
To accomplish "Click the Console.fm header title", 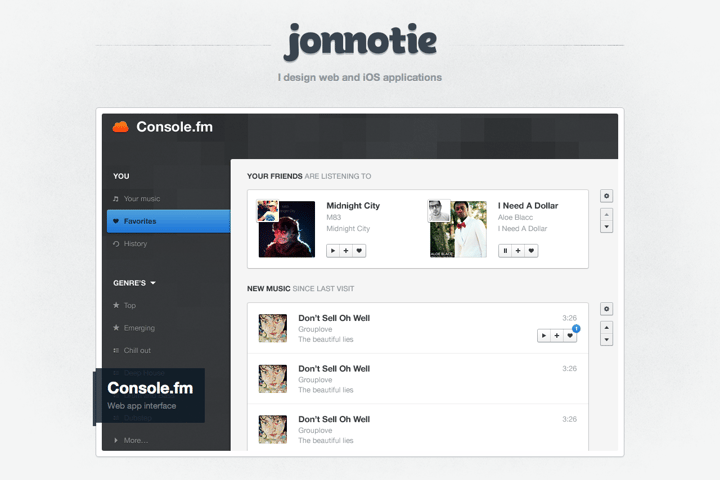I will tap(174, 127).
